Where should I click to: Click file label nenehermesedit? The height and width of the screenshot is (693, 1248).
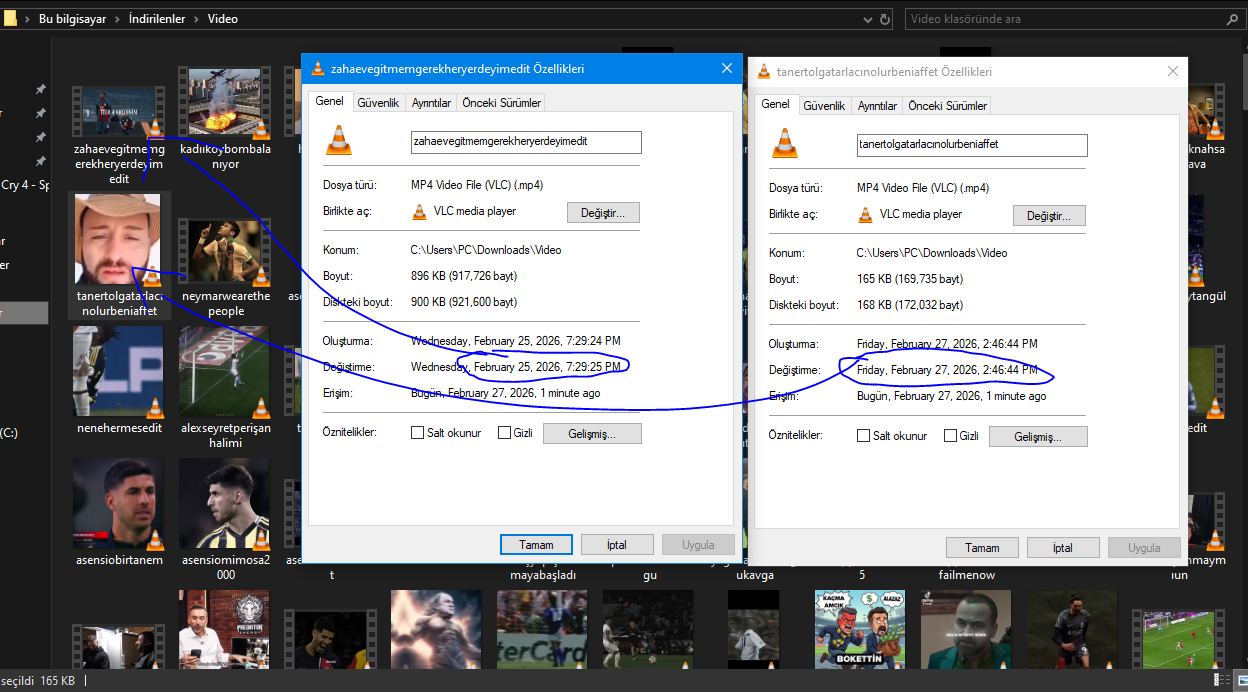click(x=118, y=428)
